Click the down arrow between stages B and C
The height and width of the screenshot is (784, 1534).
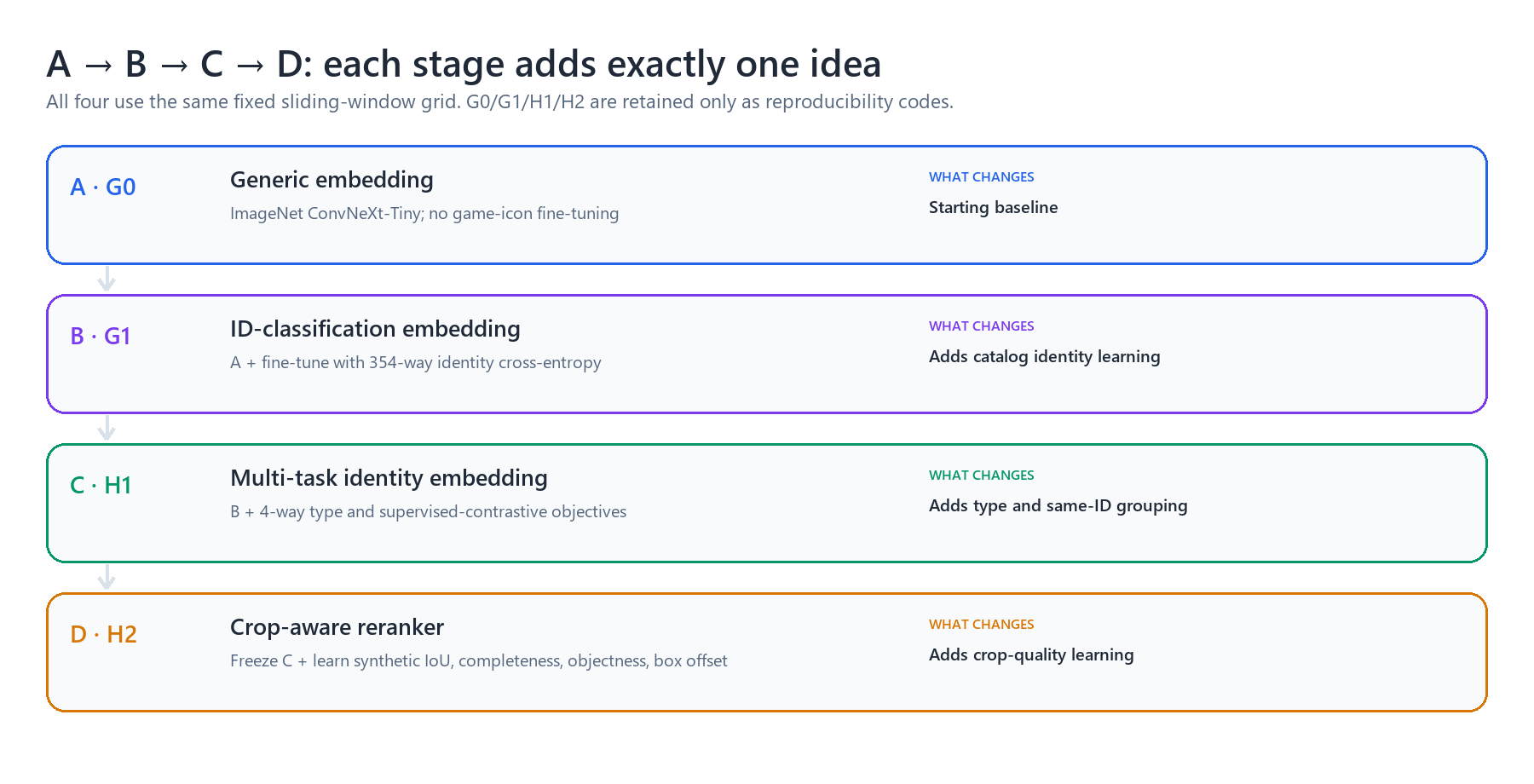point(107,429)
